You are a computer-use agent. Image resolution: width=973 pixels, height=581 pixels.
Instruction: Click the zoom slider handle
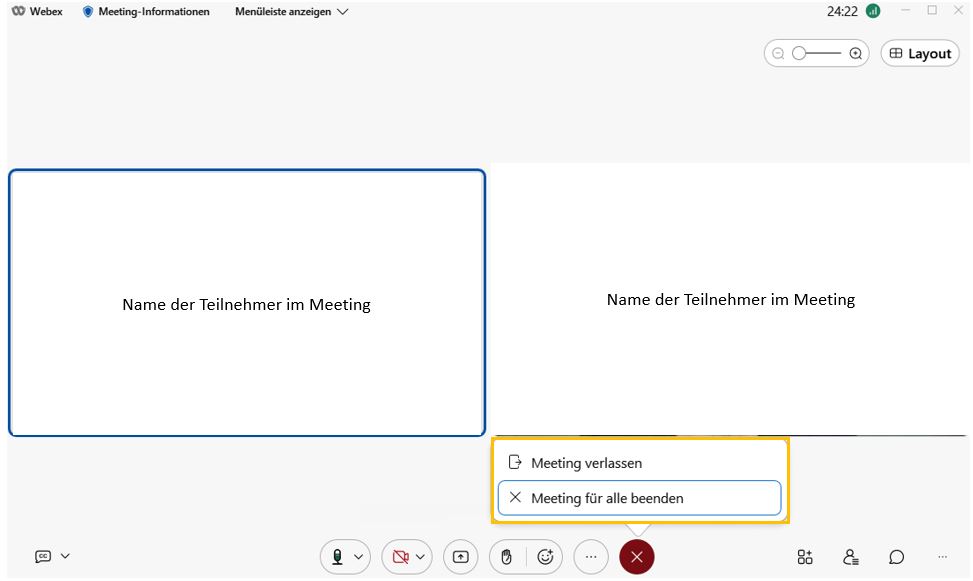[799, 54]
